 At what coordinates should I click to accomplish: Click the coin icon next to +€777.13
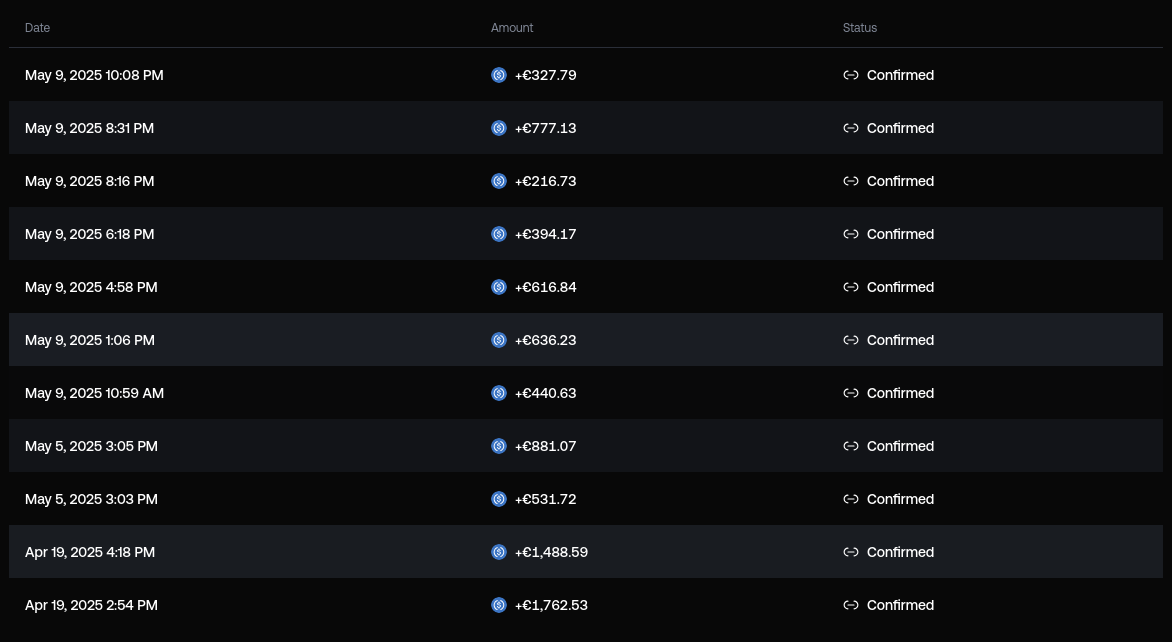(x=499, y=128)
